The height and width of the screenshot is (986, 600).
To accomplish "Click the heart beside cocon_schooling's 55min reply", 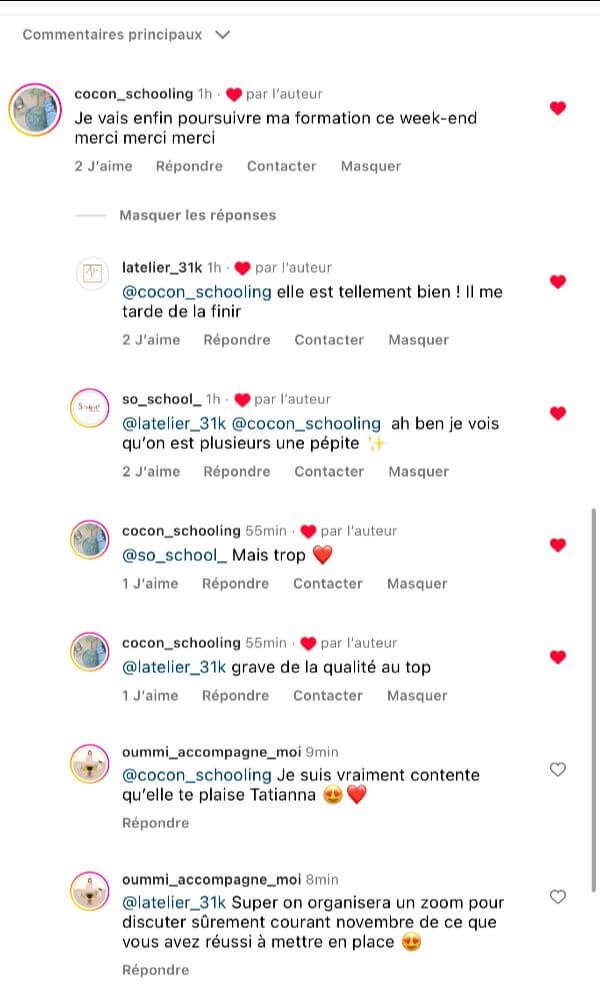I will point(558,545).
